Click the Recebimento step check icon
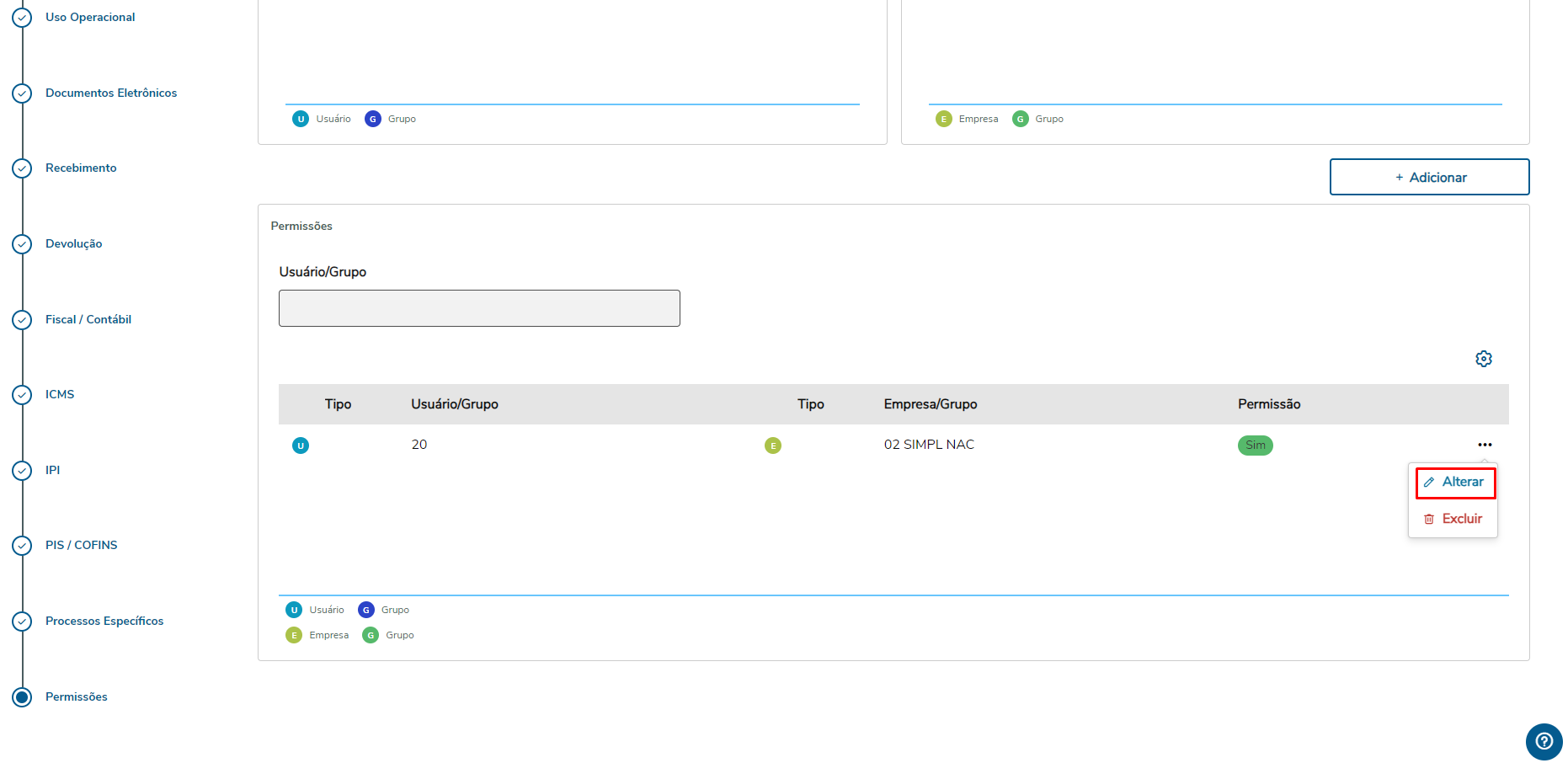Viewport: 1568px width, 763px height. pos(22,168)
